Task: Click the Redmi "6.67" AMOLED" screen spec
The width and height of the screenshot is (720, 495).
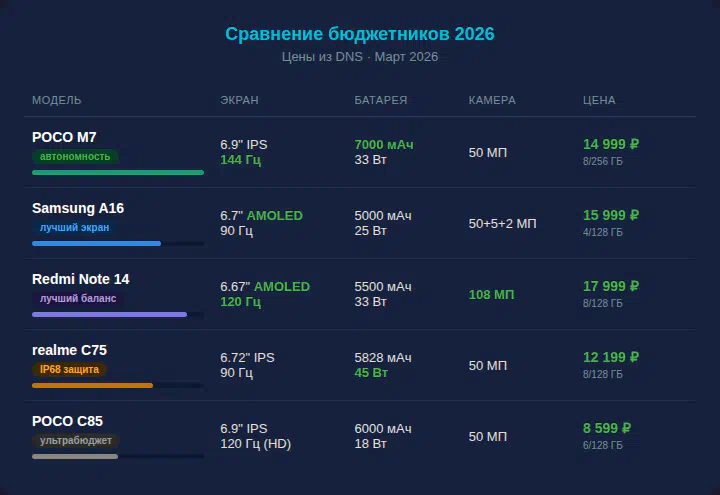Action: pyautogui.click(x=265, y=287)
